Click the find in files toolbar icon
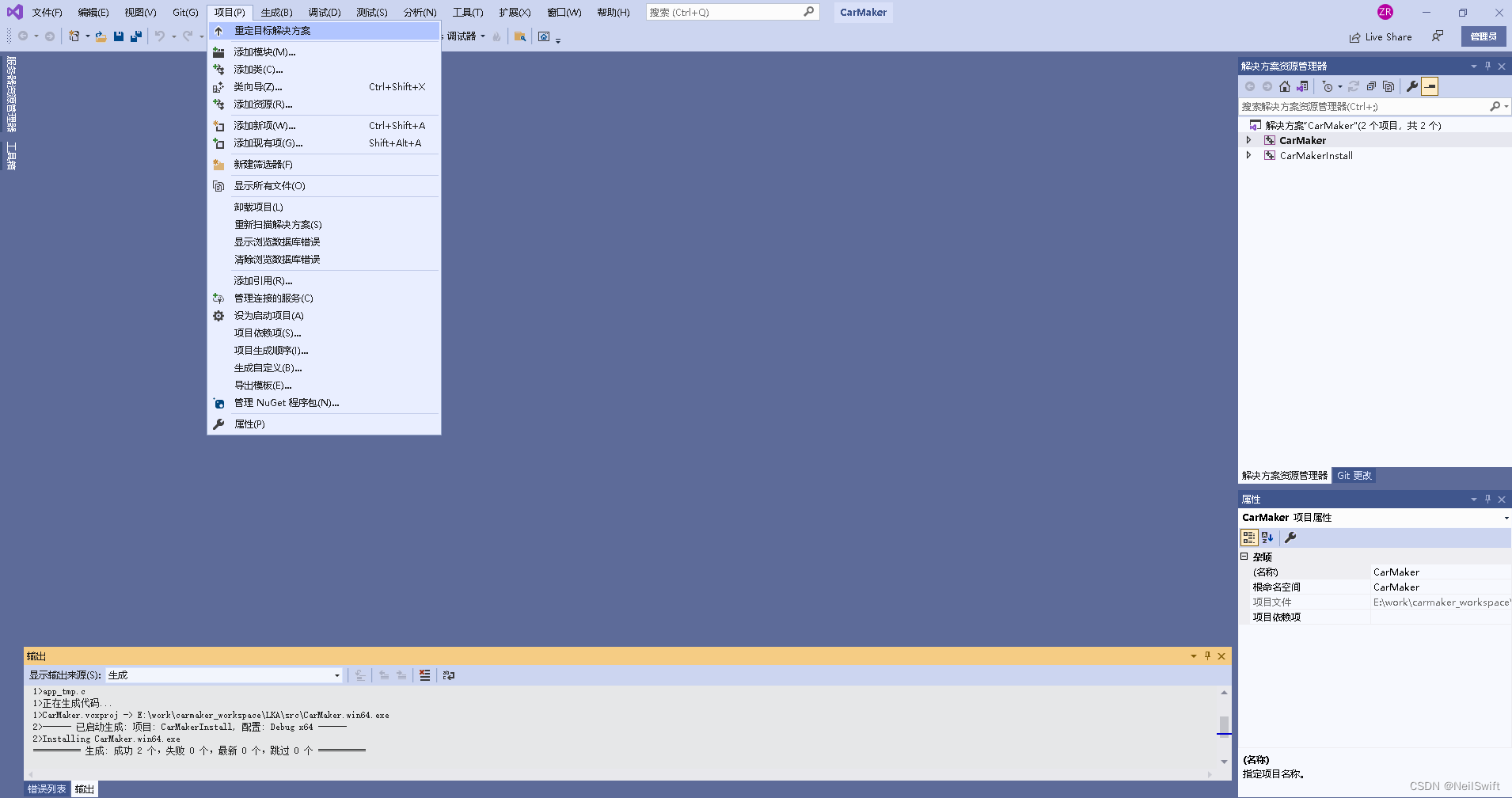The height and width of the screenshot is (798, 1512). coord(520,36)
